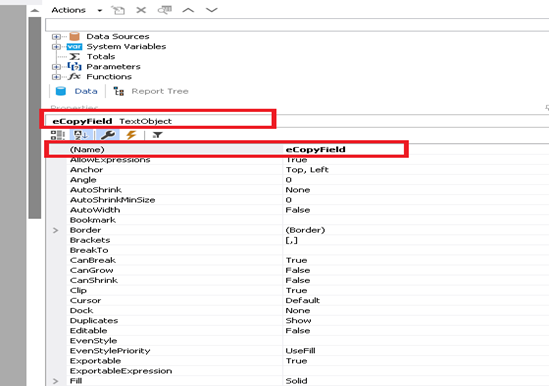Image resolution: width=554 pixels, height=386 pixels.
Task: Click the Events lightning bolt icon
Action: coord(131,135)
